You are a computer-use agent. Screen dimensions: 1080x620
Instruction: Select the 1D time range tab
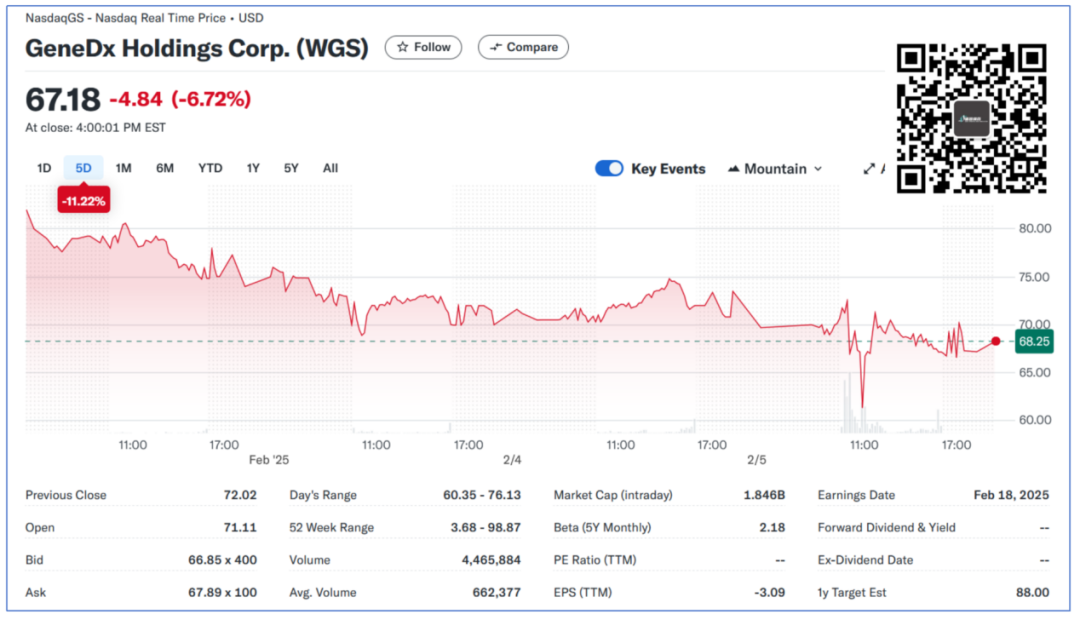44,168
